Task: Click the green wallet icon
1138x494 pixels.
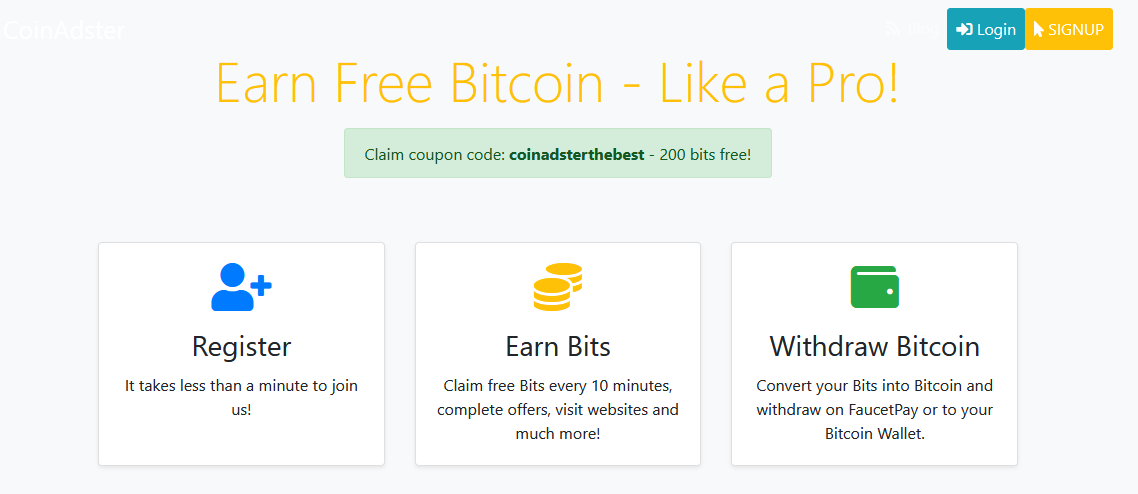Action: (x=874, y=287)
